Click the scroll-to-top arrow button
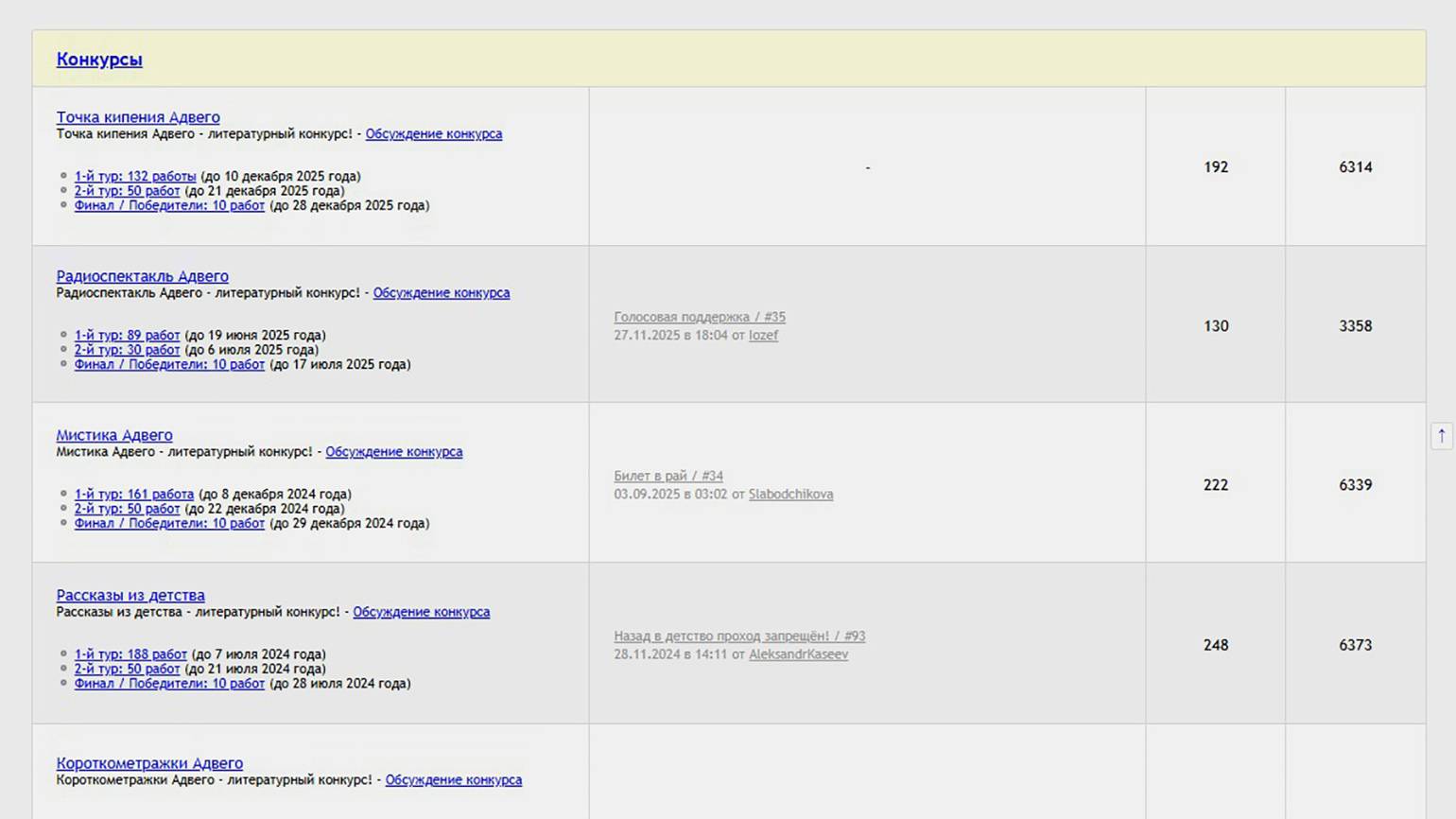This screenshot has width=1456, height=819. pos(1441,436)
